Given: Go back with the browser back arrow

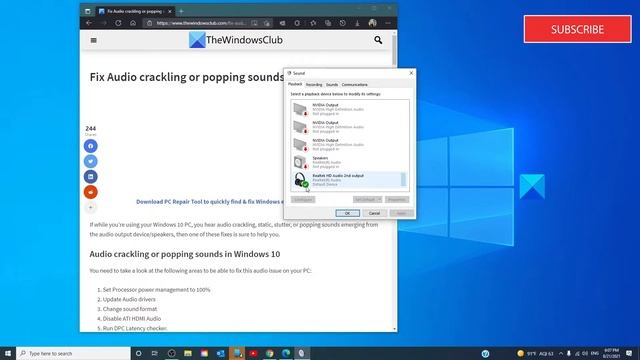Looking at the screenshot, I should click(89, 23).
